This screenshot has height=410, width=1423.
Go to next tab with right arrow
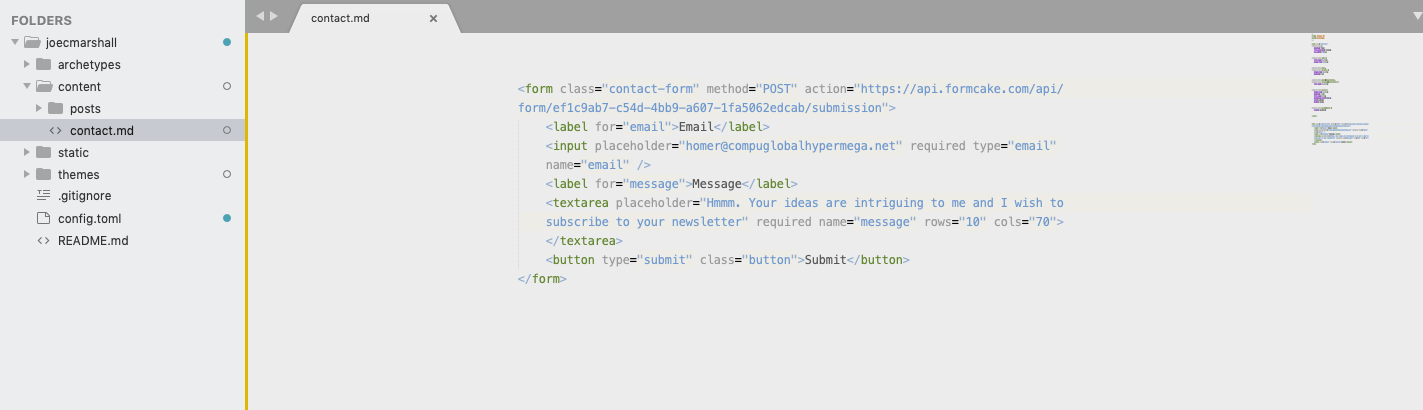274,17
